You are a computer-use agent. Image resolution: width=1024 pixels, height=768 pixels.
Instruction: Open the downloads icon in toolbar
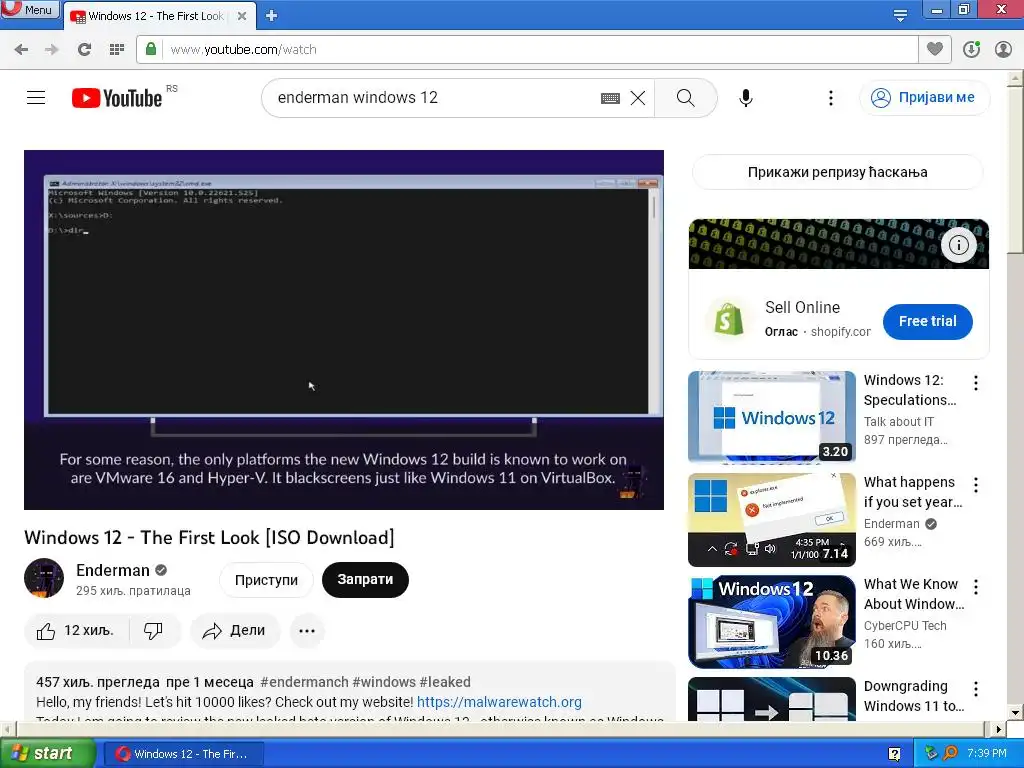(x=971, y=49)
